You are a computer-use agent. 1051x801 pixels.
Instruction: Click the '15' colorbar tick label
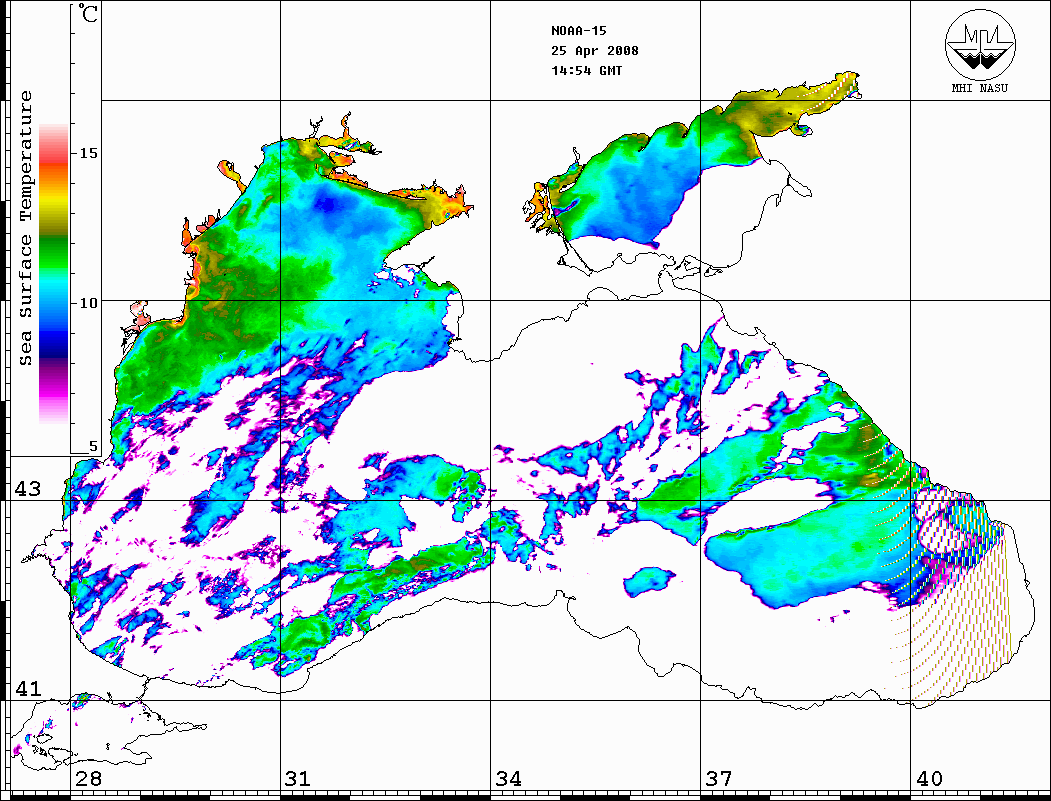[x=88, y=153]
